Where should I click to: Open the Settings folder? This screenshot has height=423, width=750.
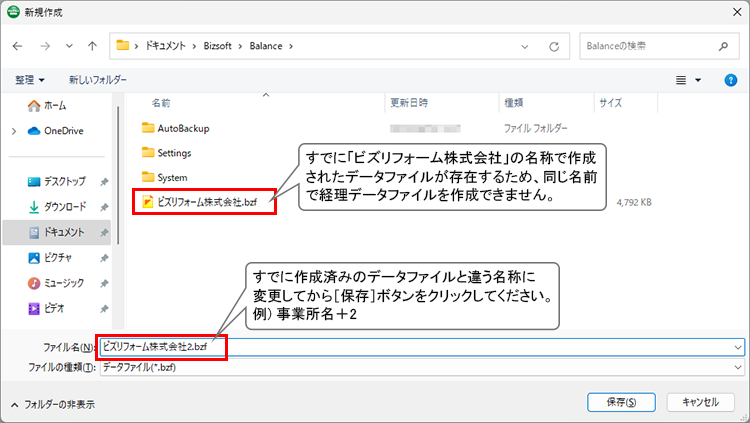click(x=174, y=153)
